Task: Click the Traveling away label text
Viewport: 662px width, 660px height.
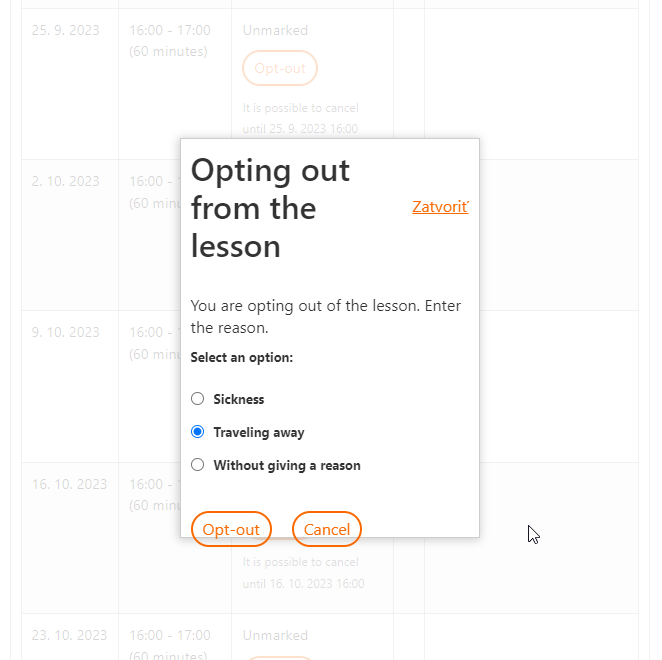Action: [x=259, y=432]
